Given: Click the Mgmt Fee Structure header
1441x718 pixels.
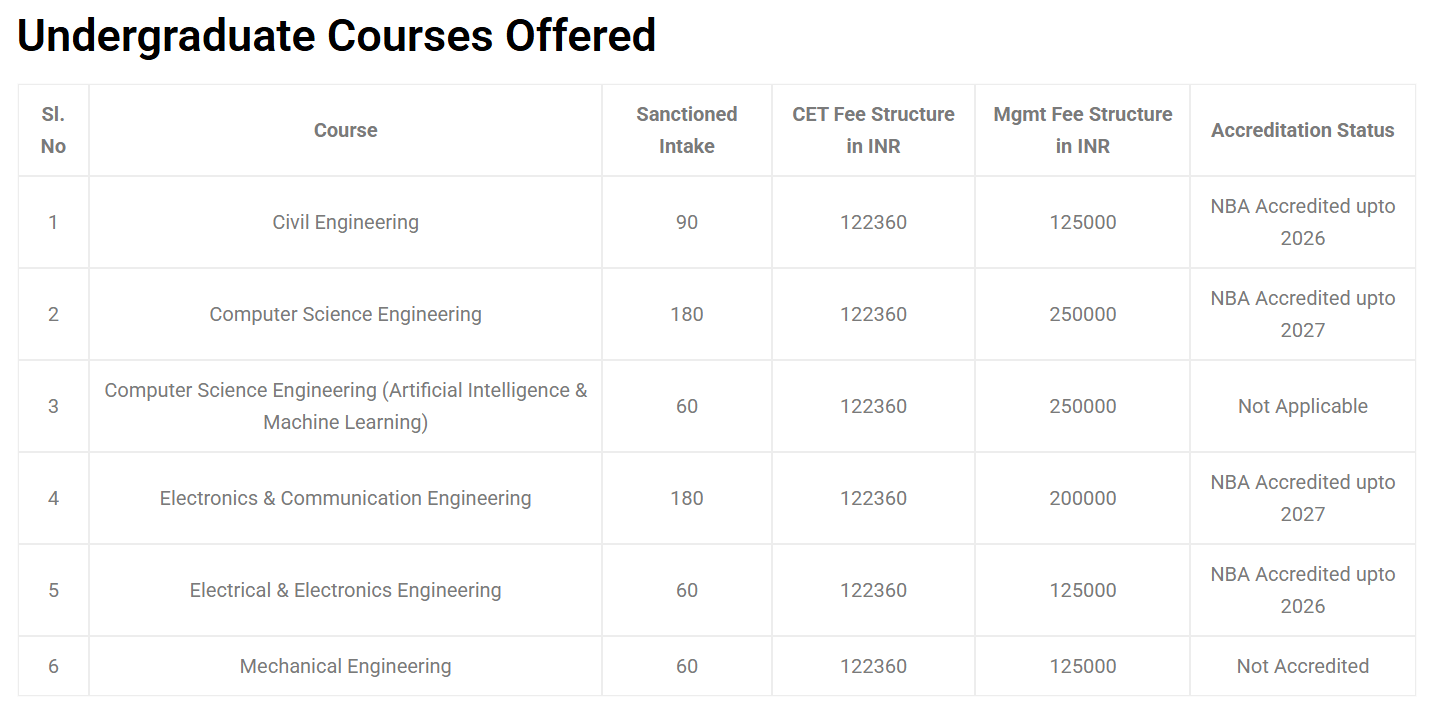Looking at the screenshot, I should tap(1082, 130).
